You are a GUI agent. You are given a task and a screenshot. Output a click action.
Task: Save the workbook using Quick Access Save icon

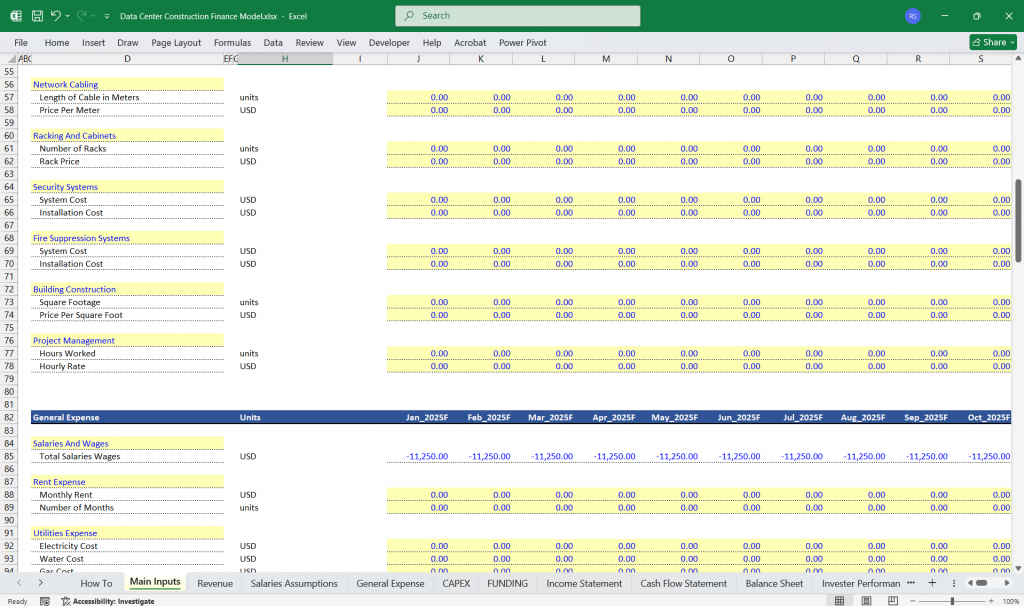[37, 15]
